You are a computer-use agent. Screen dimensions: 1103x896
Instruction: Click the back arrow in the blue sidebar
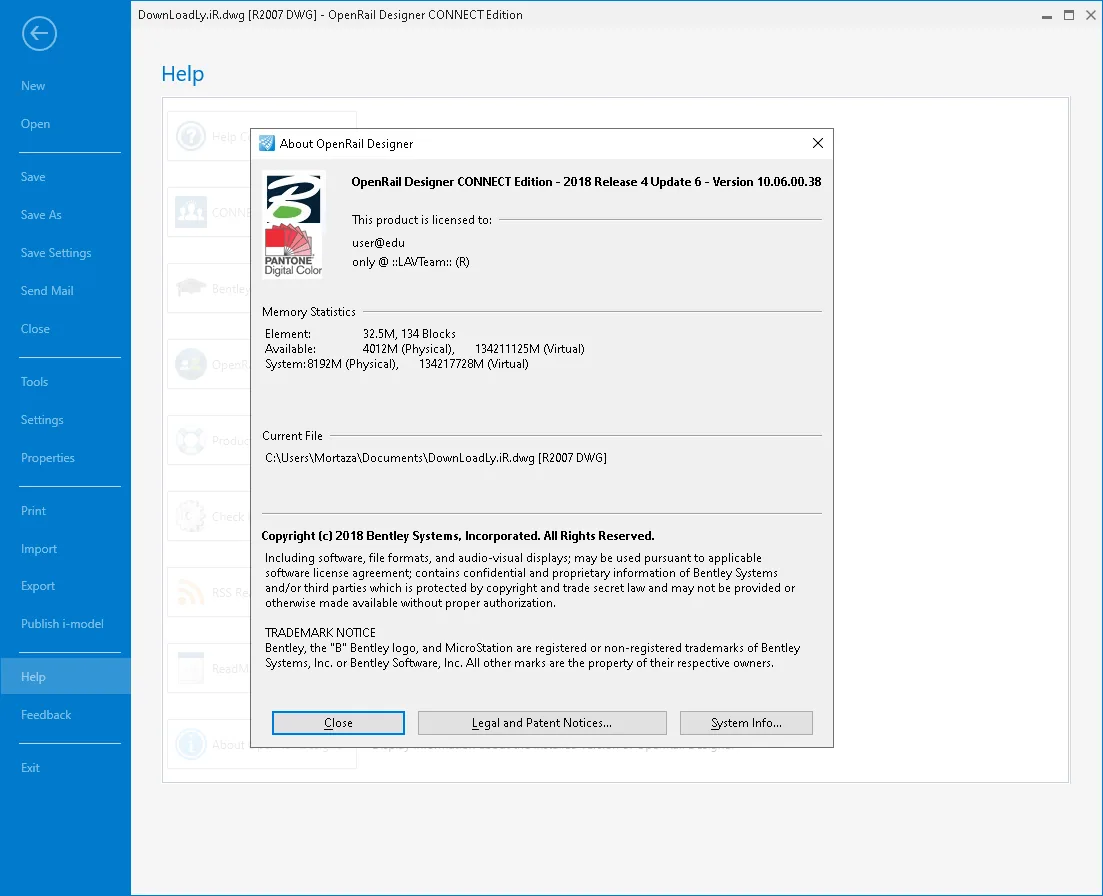[39, 34]
